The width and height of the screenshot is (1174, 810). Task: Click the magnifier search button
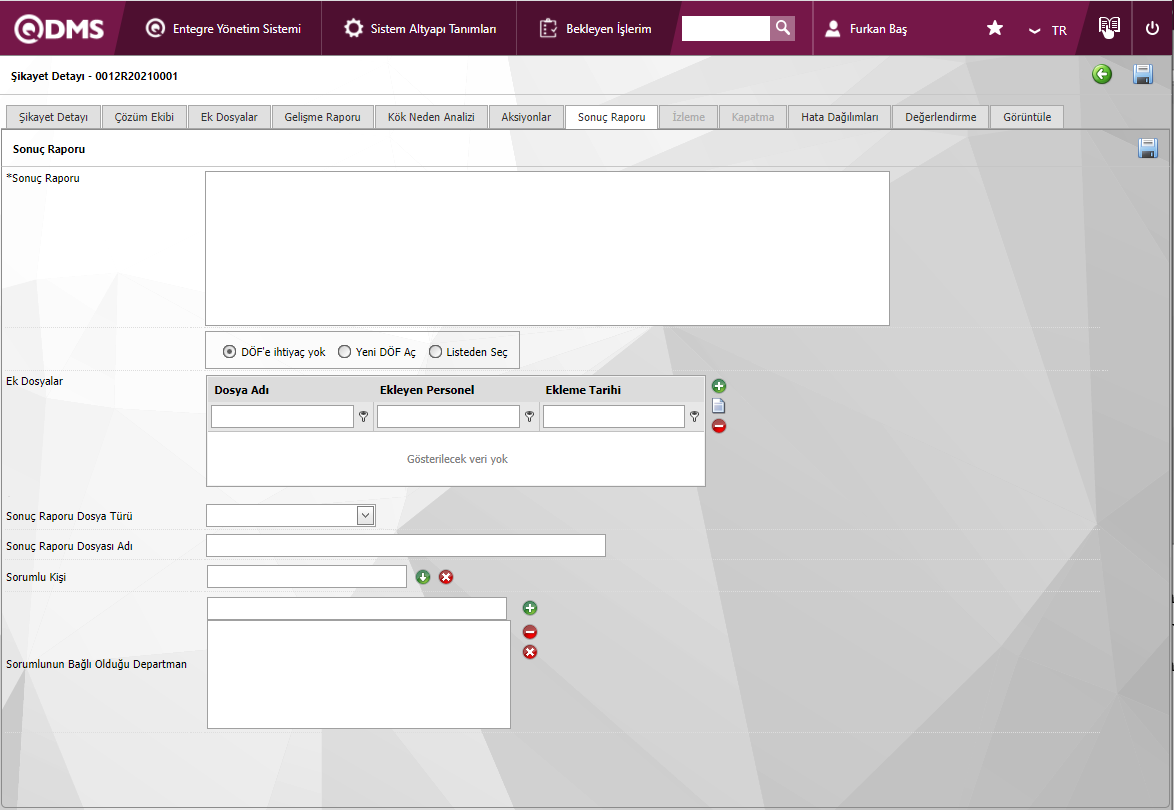click(x=782, y=28)
